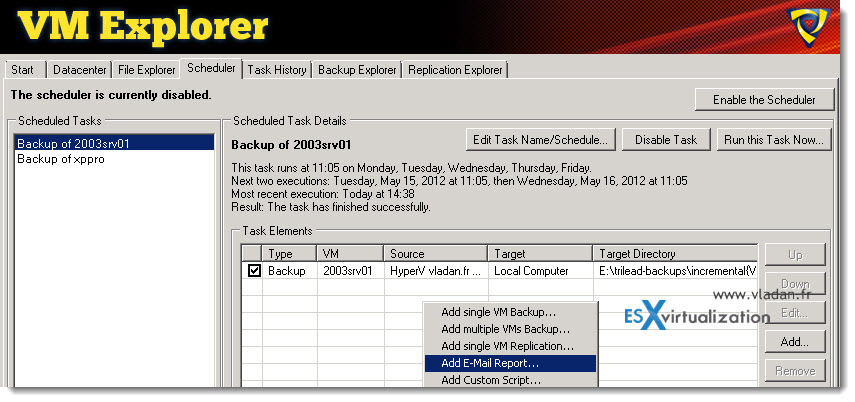Open the File Explorer tab
This screenshot has height=402, width=855.
[x=147, y=70]
